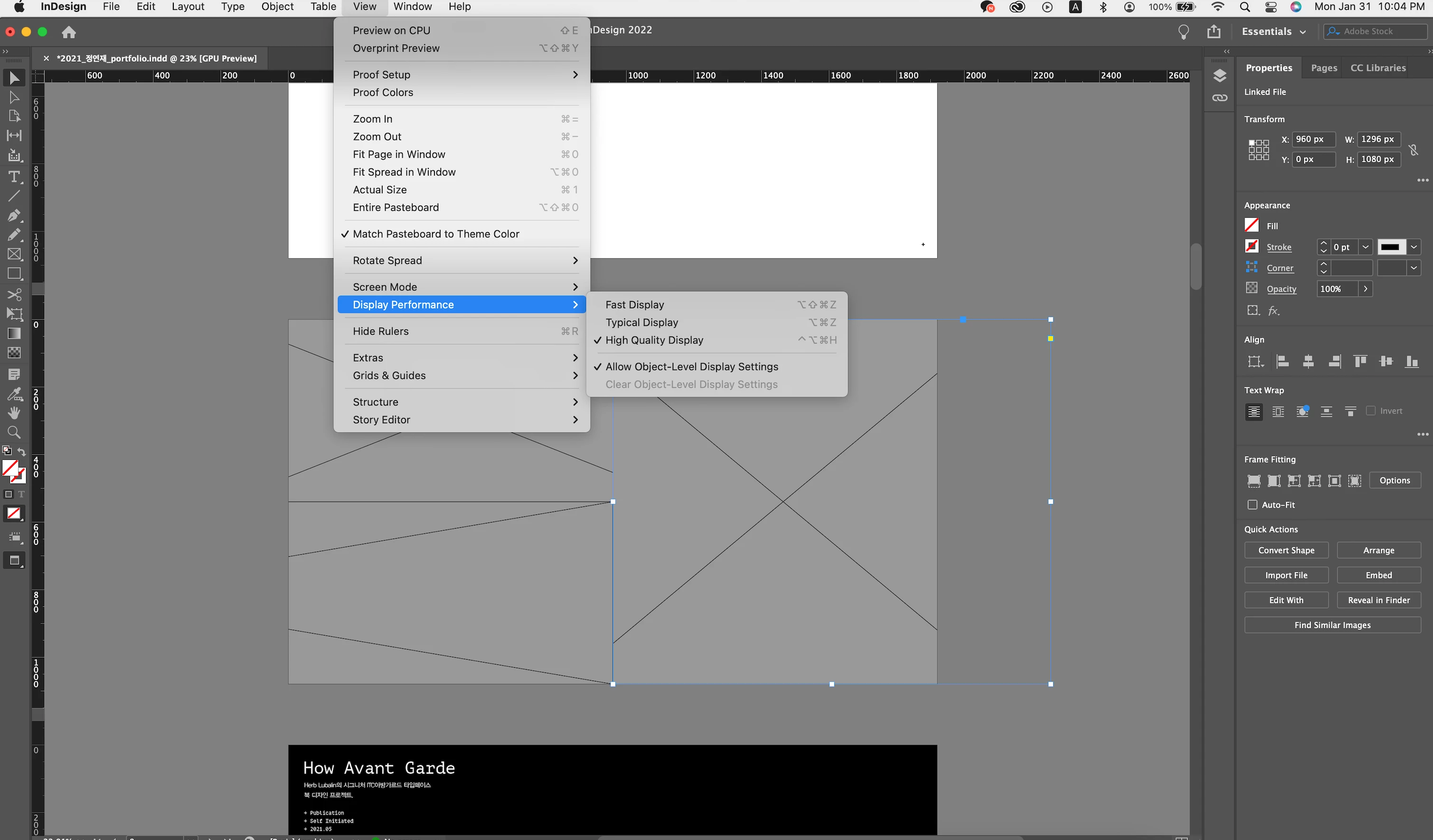The height and width of the screenshot is (840, 1433).
Task: Expand the Opacity slider arrow
Action: click(1365, 289)
